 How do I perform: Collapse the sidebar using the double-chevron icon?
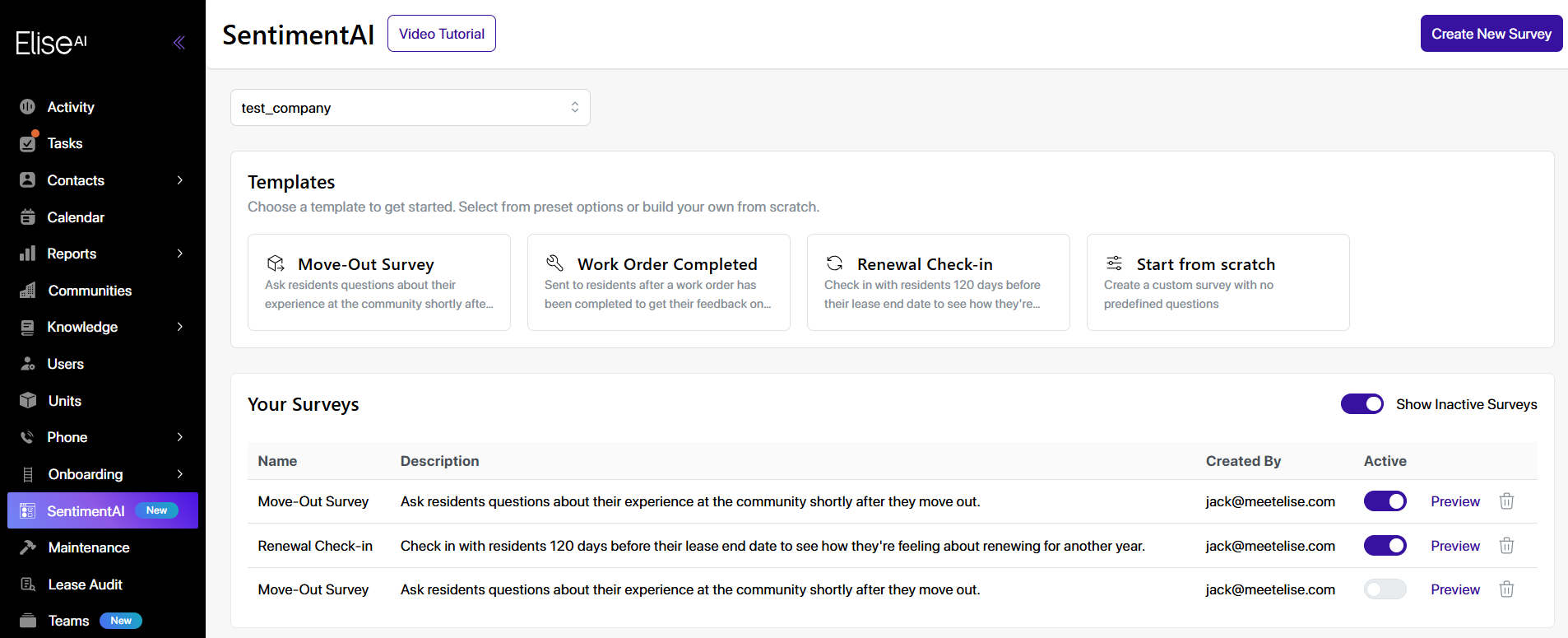179,43
